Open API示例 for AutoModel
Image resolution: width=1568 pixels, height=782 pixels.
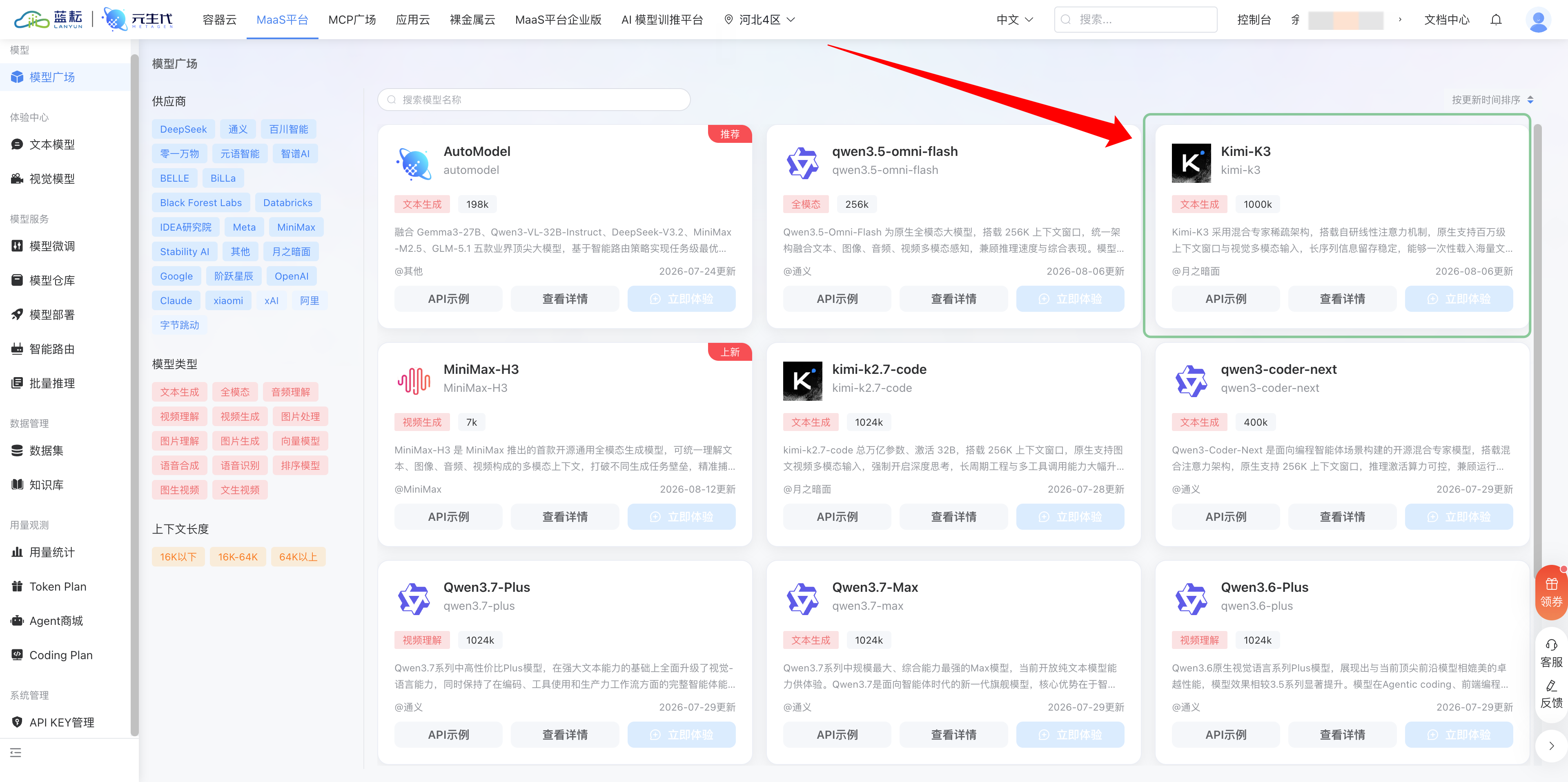[x=449, y=299]
